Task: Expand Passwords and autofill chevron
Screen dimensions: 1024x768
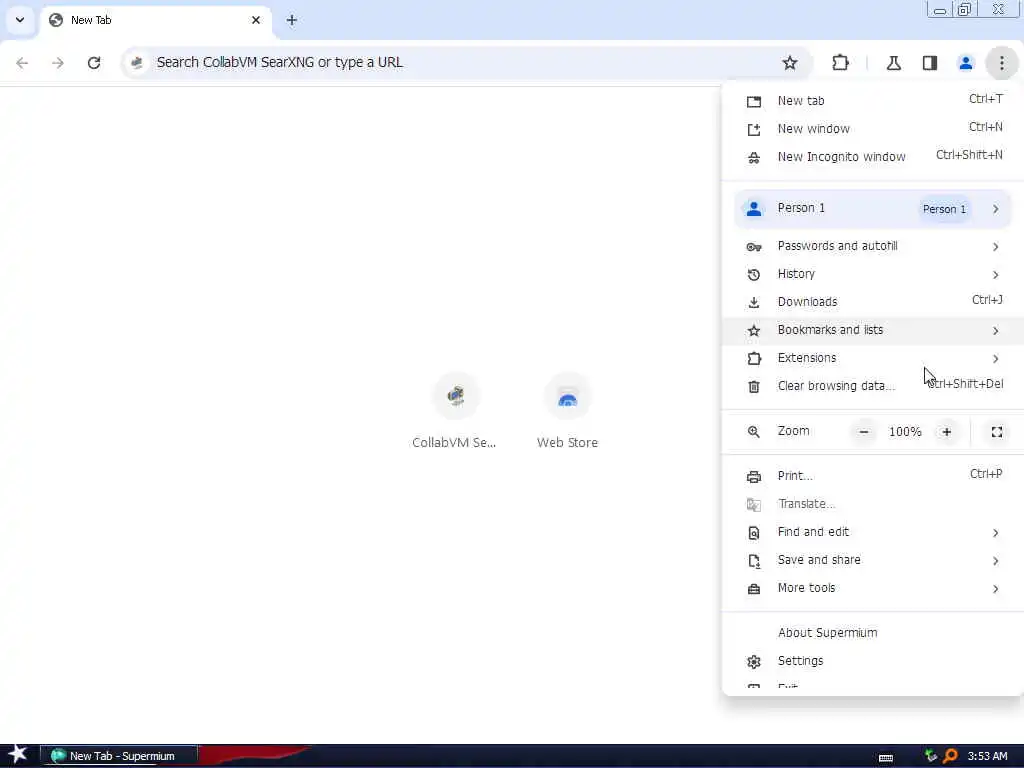Action: (x=995, y=247)
